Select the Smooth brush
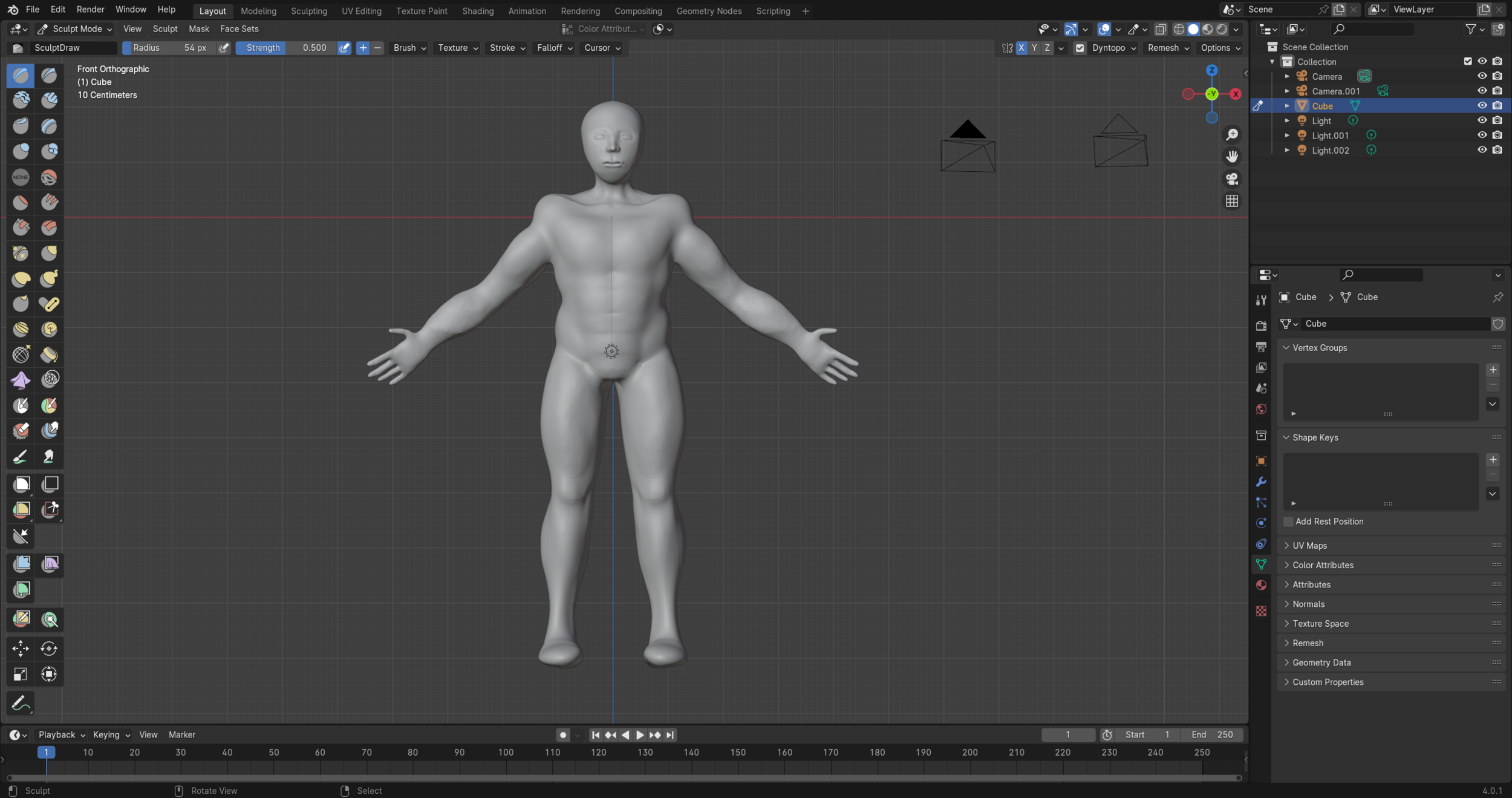 [x=49, y=177]
